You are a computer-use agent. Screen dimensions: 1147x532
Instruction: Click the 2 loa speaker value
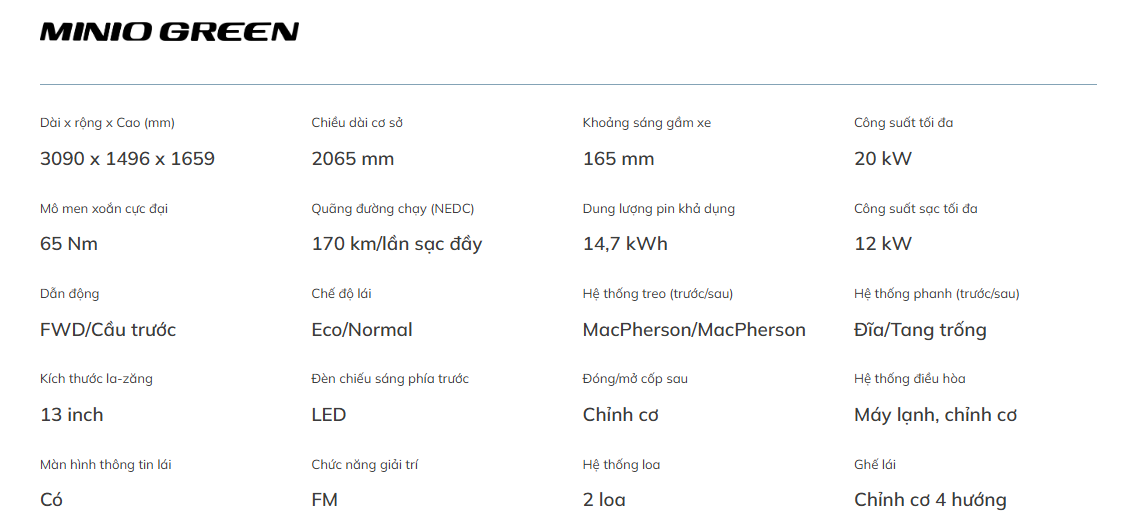(x=604, y=501)
